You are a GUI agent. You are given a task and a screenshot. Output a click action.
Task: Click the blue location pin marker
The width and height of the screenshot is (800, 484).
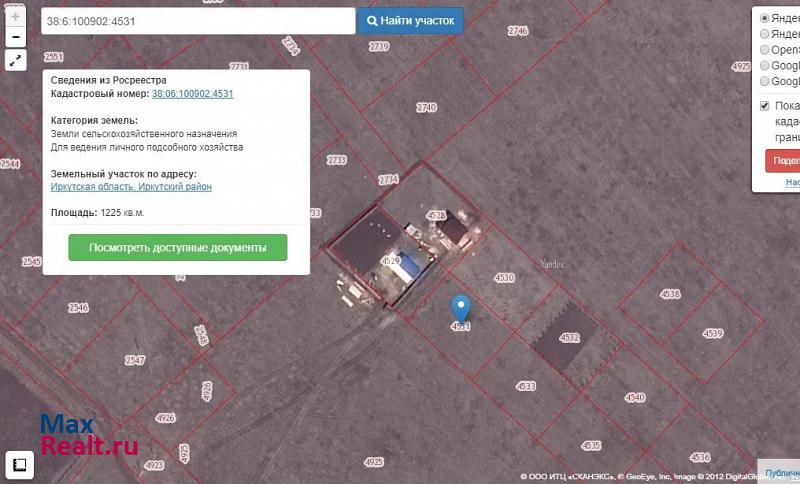coord(461,309)
